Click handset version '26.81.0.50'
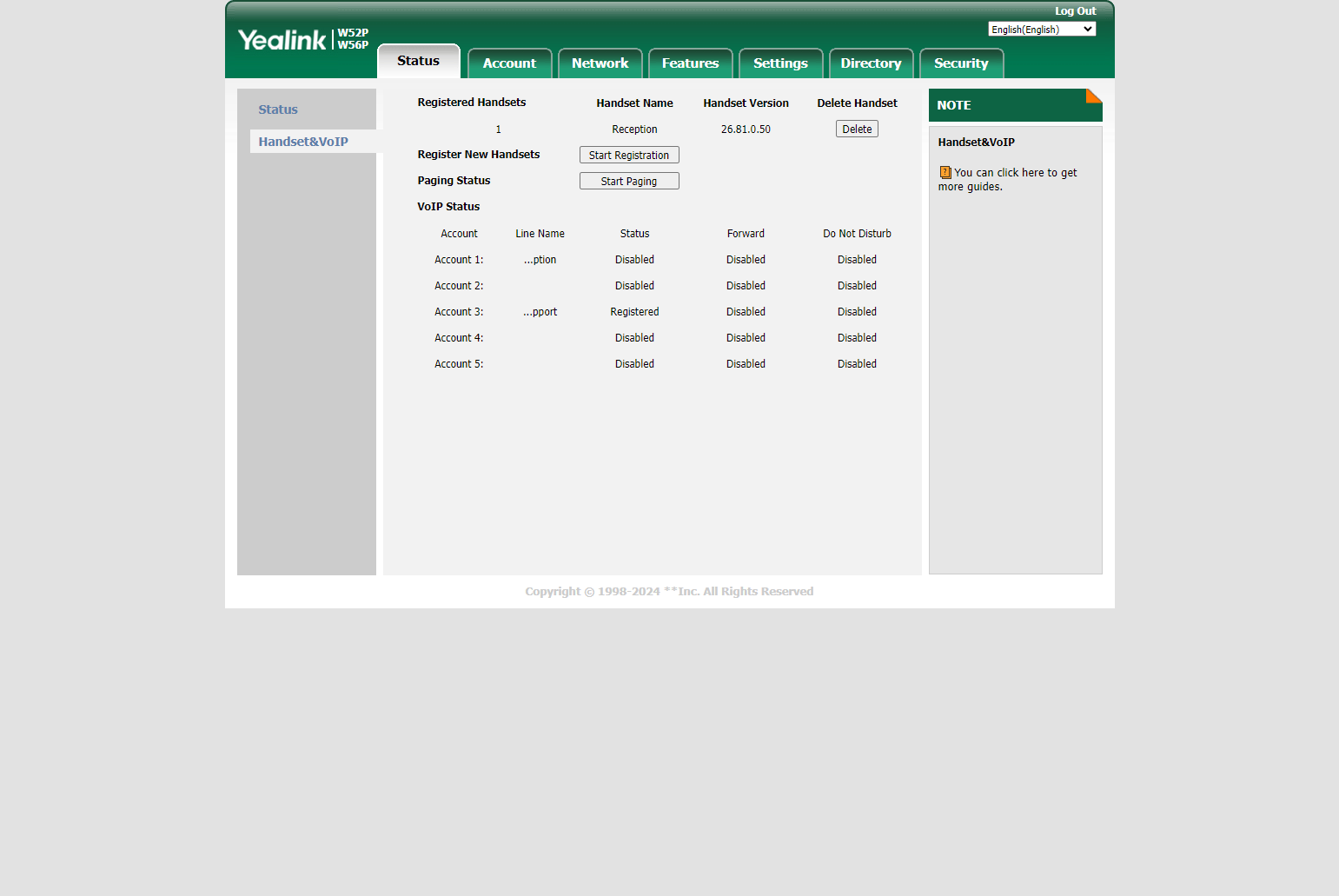The image size is (1339, 896). (x=746, y=129)
